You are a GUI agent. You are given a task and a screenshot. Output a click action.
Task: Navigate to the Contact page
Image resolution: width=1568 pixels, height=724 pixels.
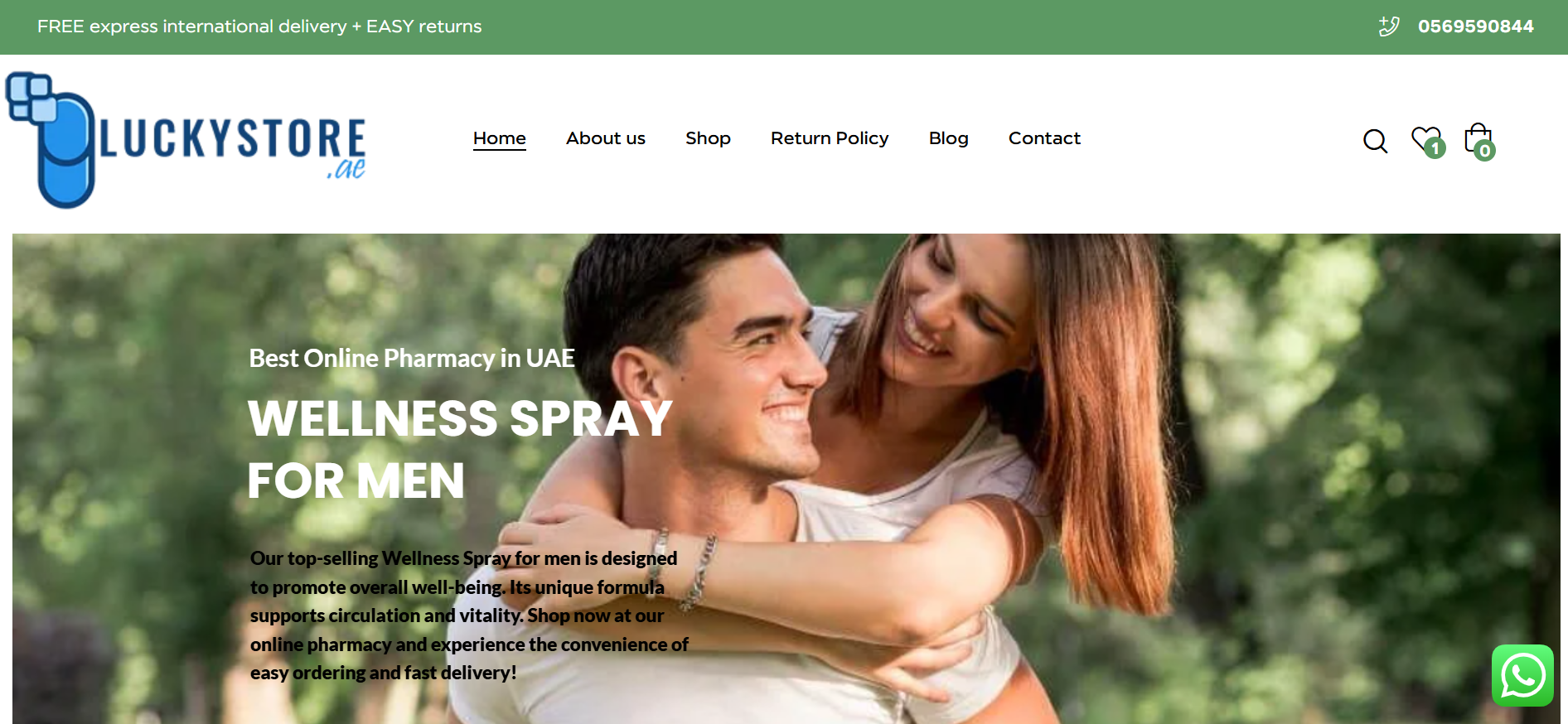[x=1044, y=138]
